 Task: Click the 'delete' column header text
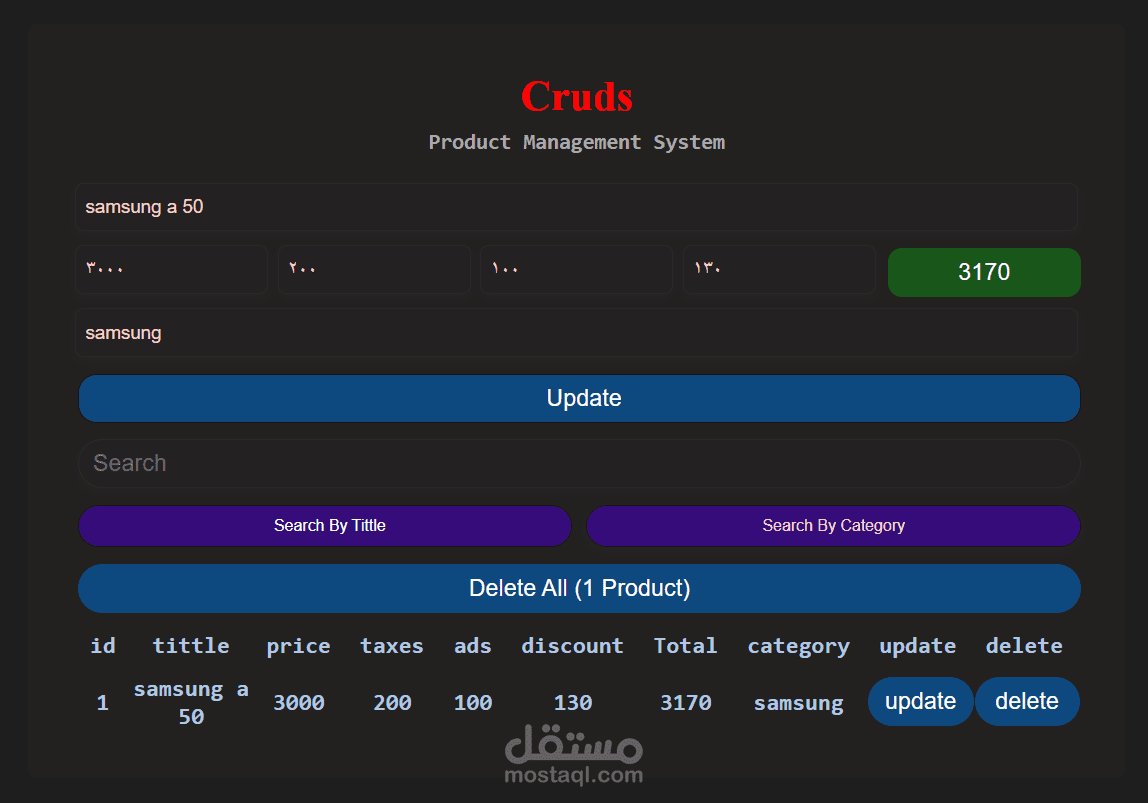click(1024, 646)
